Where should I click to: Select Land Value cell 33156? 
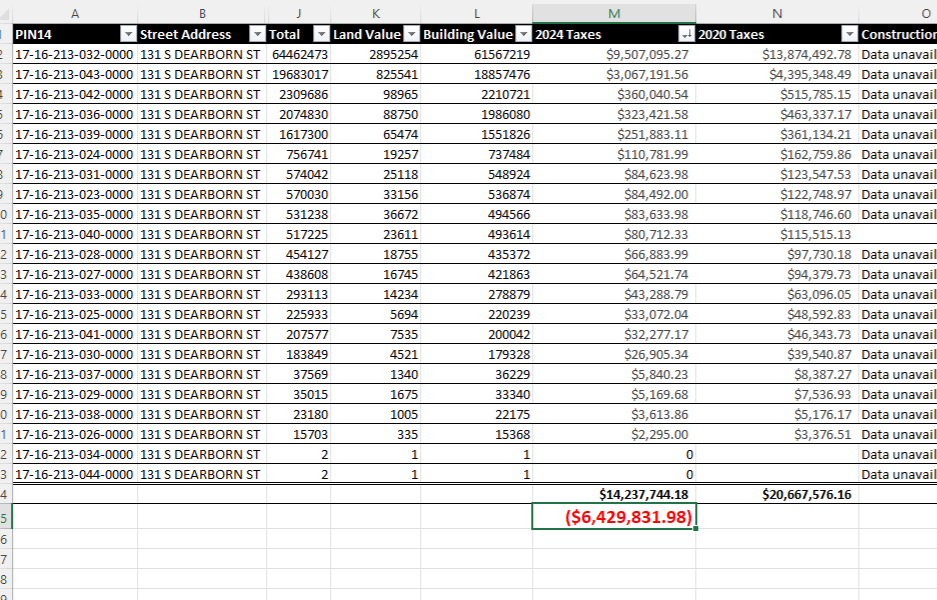(375, 194)
